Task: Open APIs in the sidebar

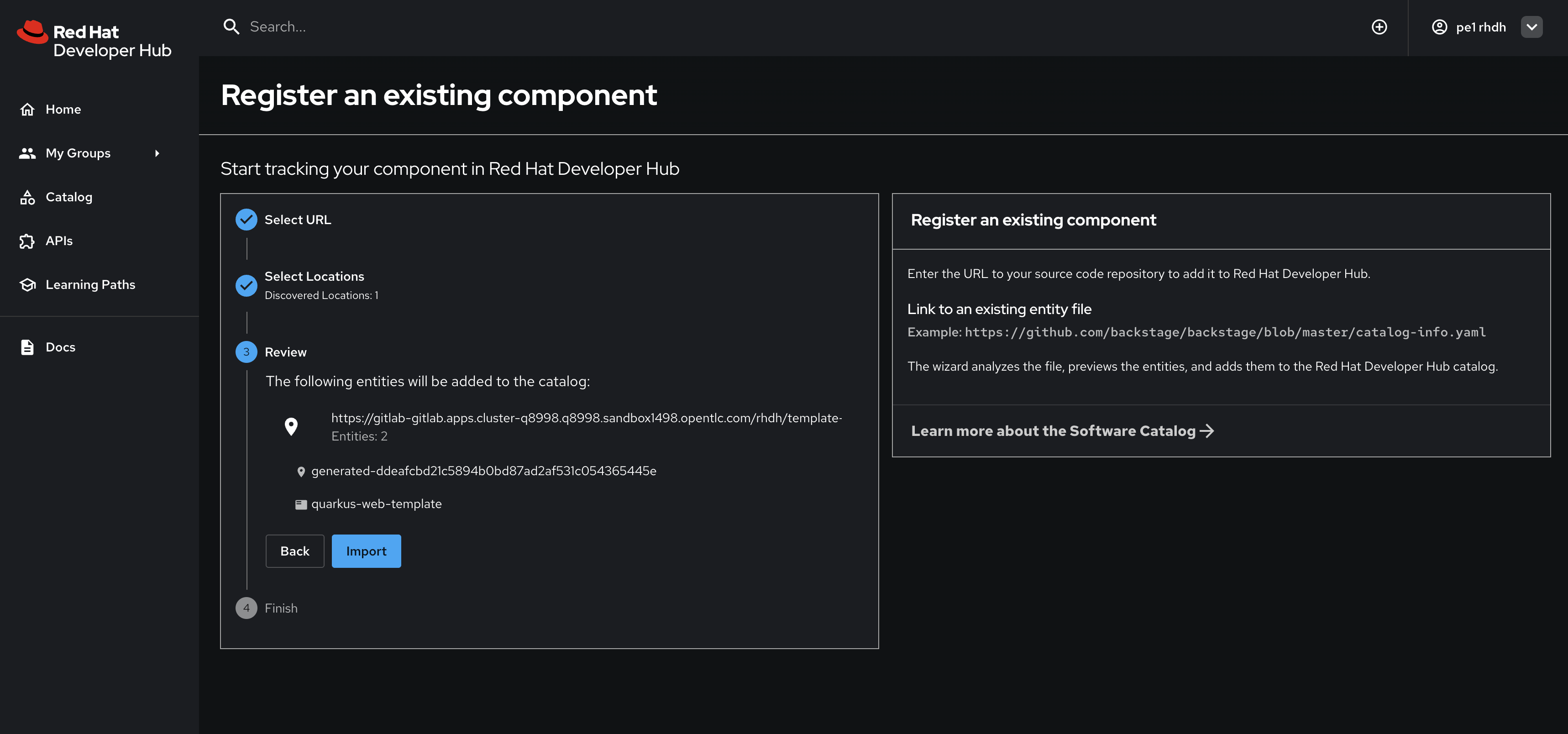Action: point(59,241)
